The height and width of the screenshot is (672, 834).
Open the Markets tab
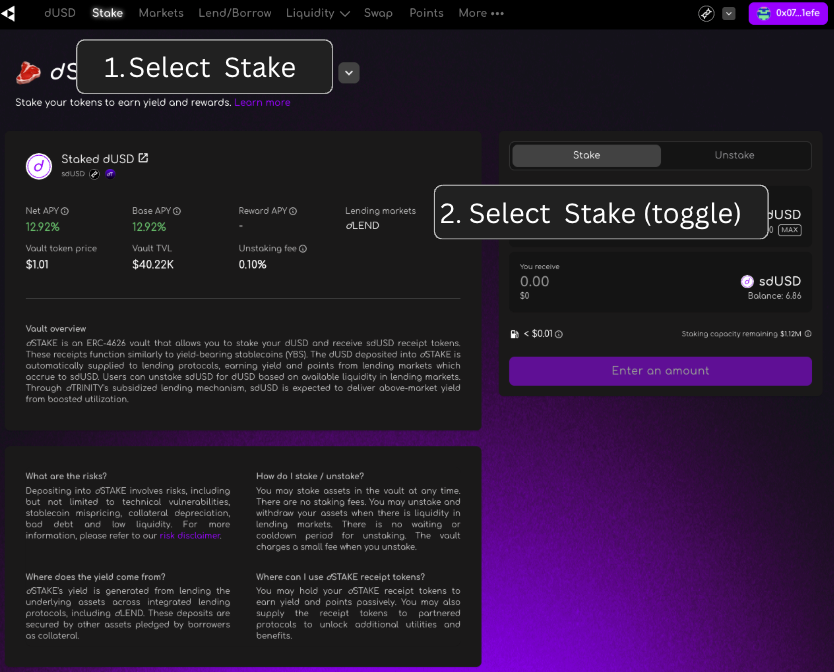(x=161, y=13)
